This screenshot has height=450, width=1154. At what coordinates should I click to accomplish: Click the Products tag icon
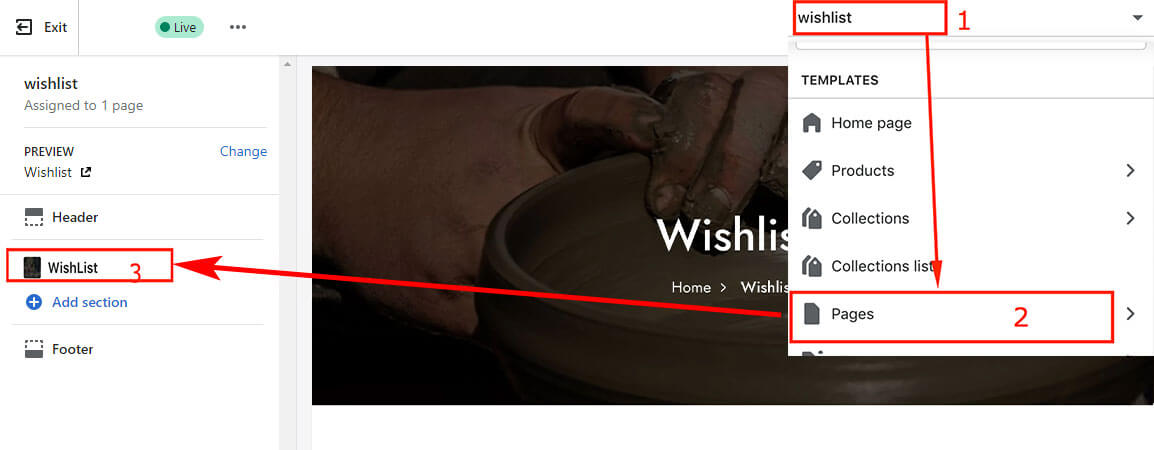coord(811,171)
